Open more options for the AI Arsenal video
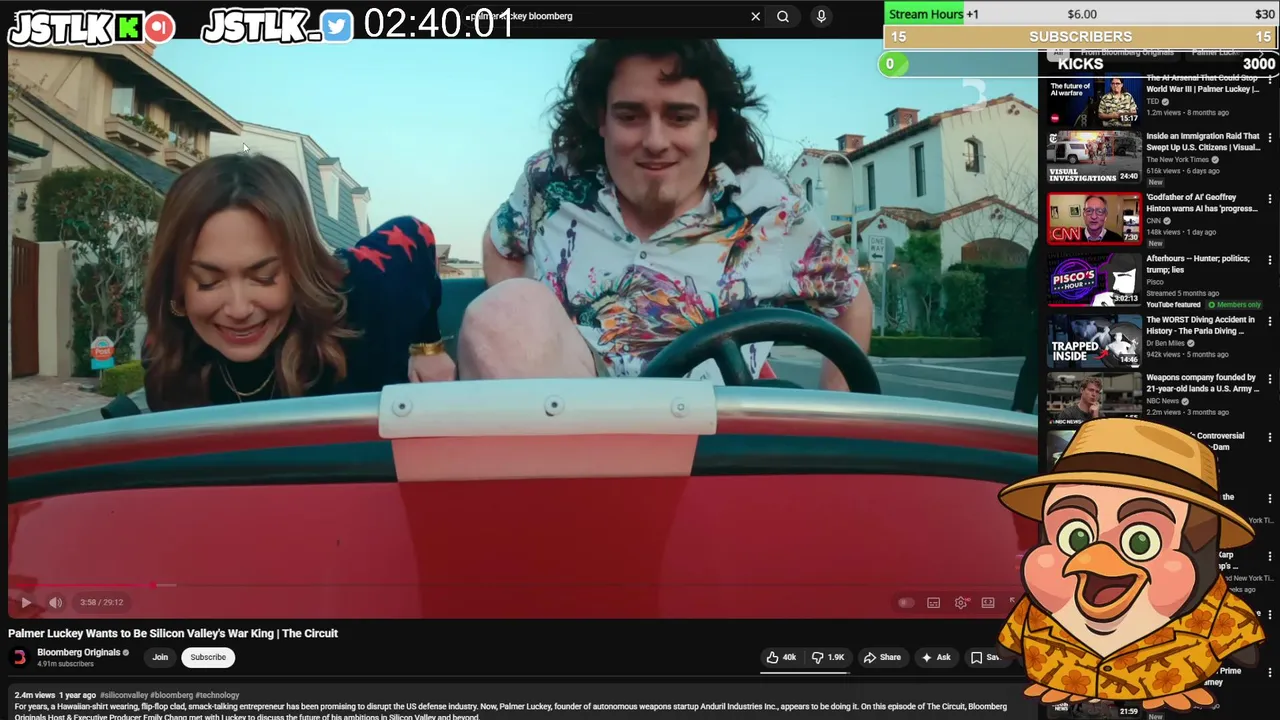 pyautogui.click(x=1270, y=79)
